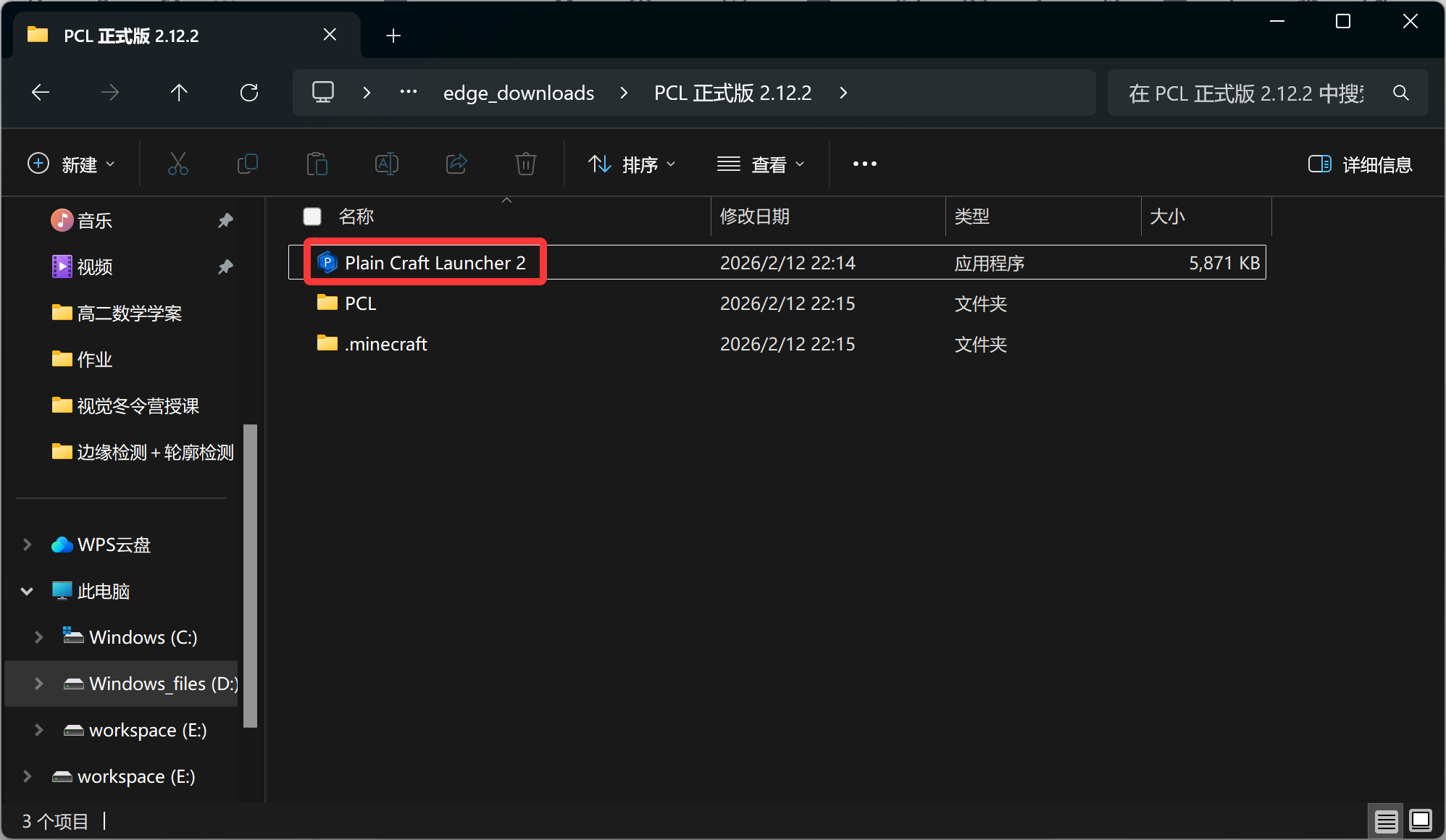Open the 排序 sort dropdown

[631, 164]
